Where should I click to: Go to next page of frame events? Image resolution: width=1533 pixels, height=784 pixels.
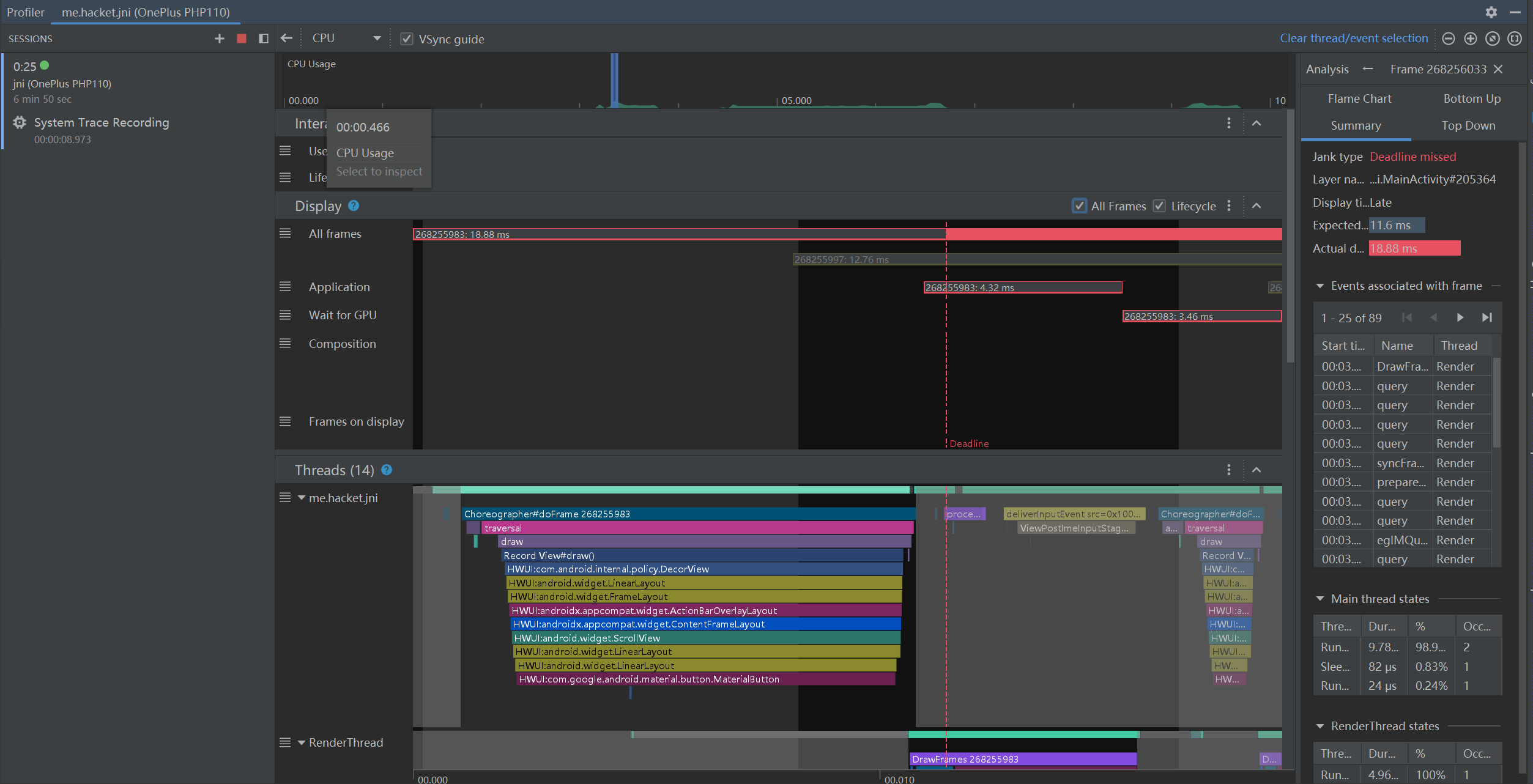point(1460,317)
